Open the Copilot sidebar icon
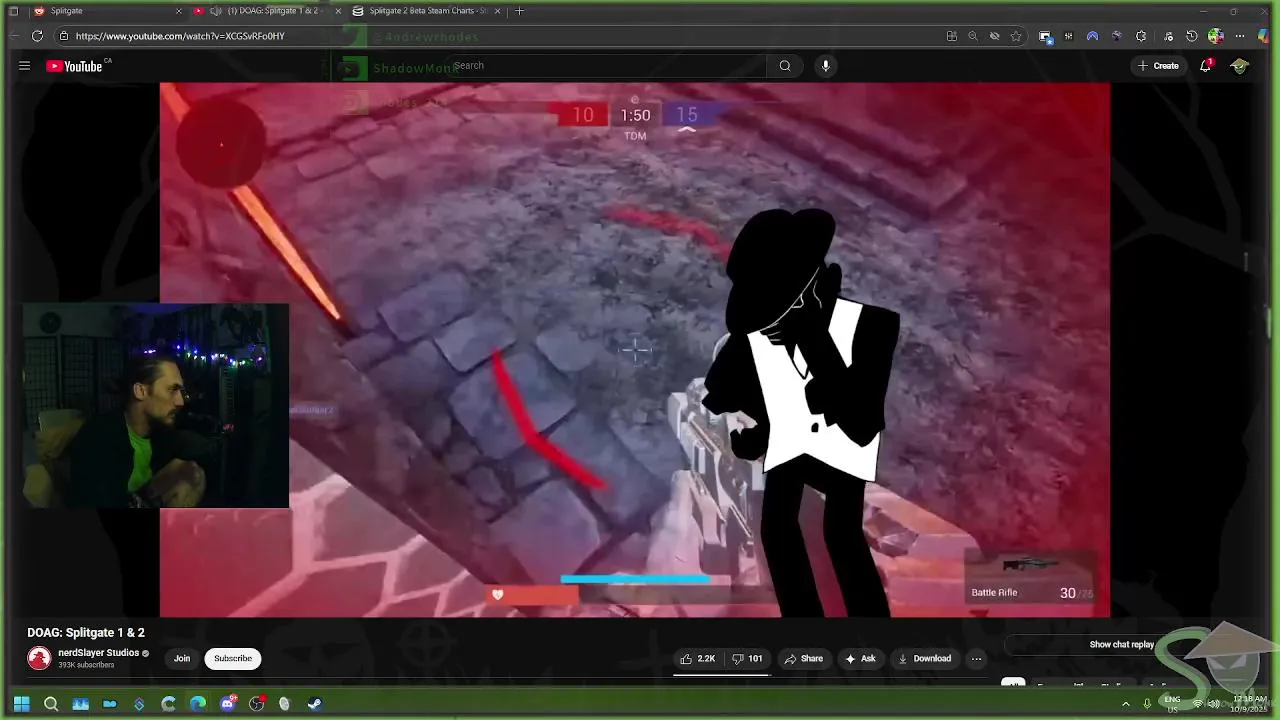 1264,36
